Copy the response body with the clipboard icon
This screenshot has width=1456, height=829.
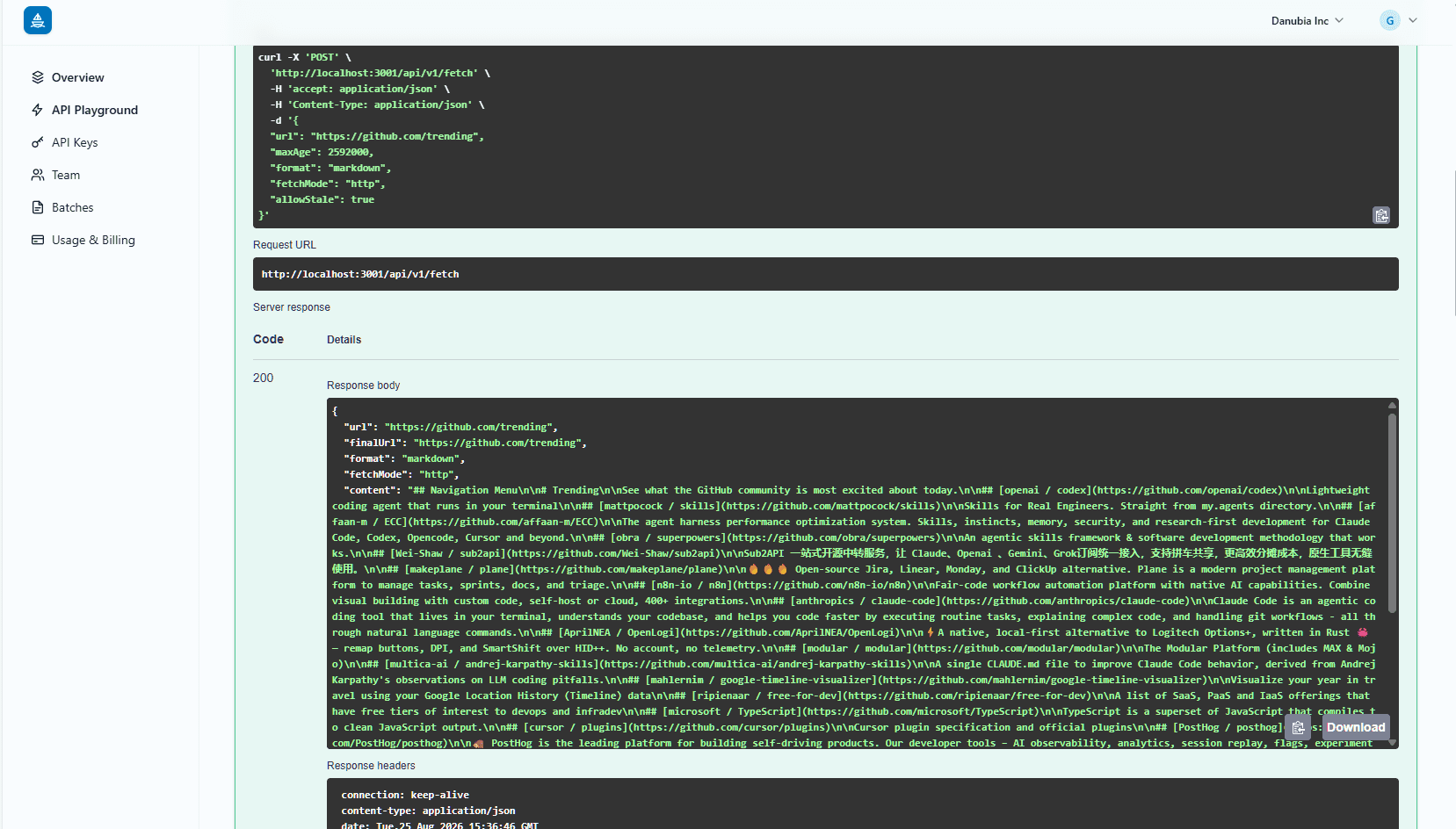point(1298,727)
